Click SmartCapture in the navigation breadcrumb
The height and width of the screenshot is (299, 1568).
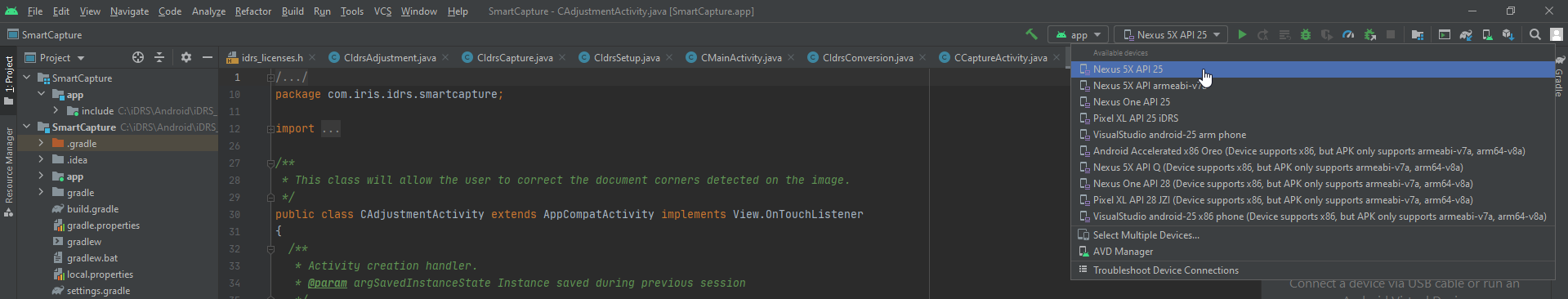coord(51,35)
